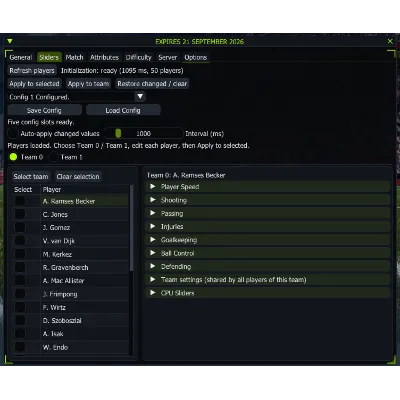Collapse the window using the top-left triangle
Screen dimensions: 400x400
10,41
